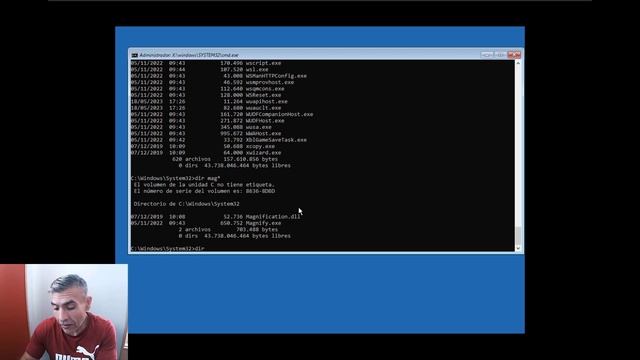
Task: Click the Magnify.exe entry
Action: [x=263, y=223]
